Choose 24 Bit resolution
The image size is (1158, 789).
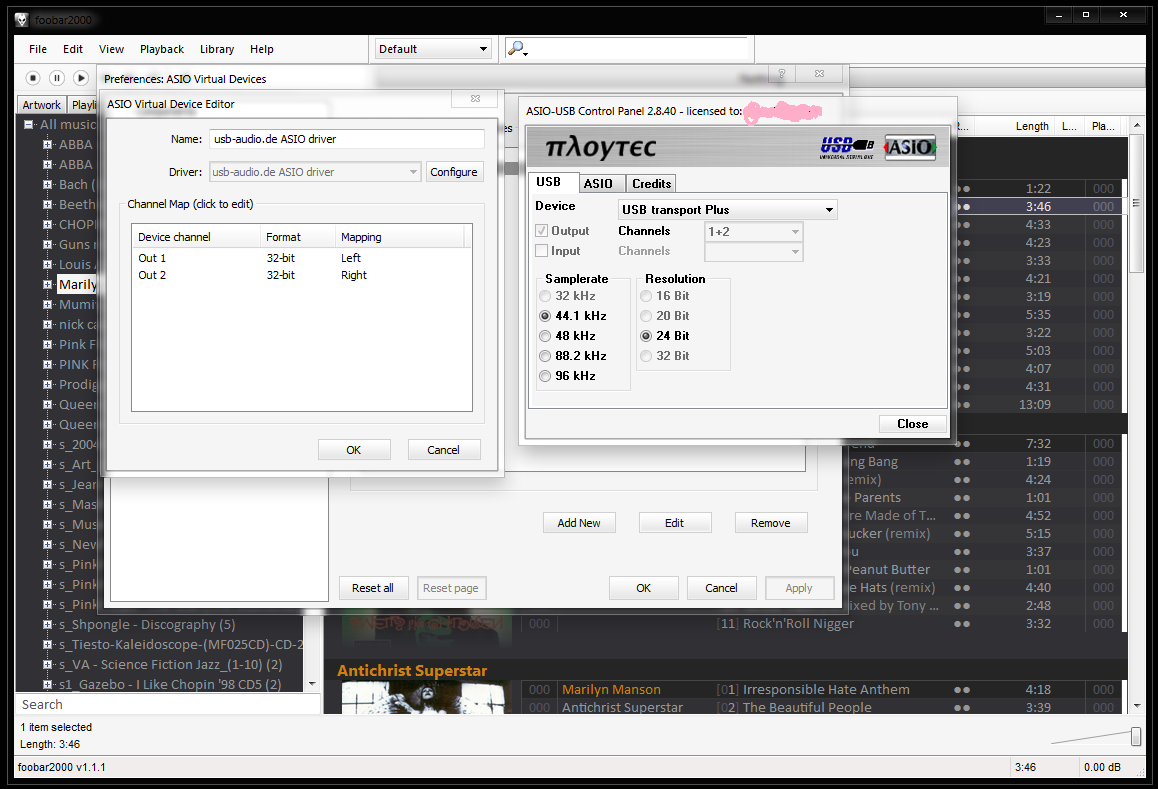coord(646,336)
